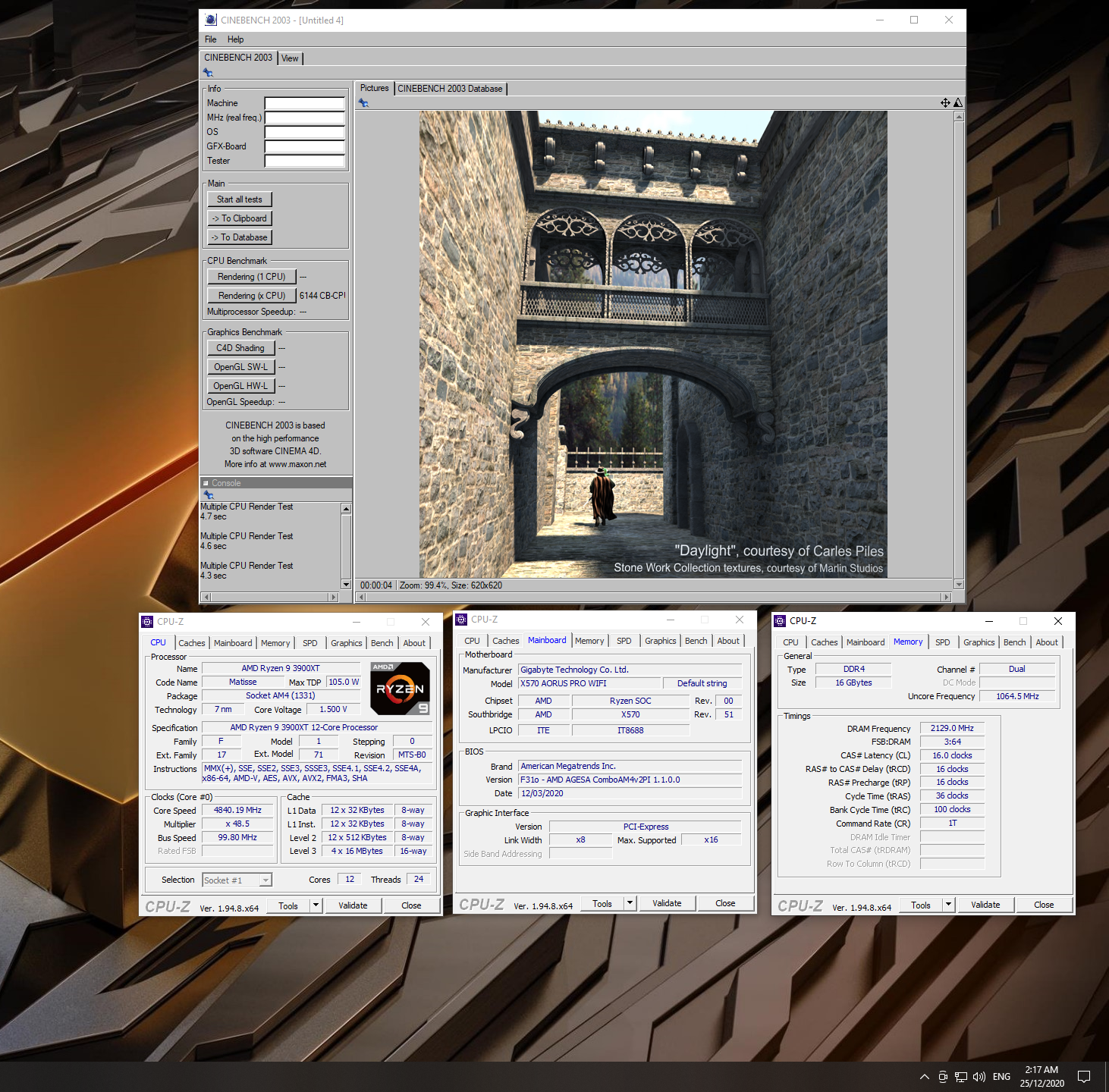1109x1092 pixels.
Task: Click the triangle zoom icon in picture viewer
Action: pyautogui.click(x=957, y=103)
